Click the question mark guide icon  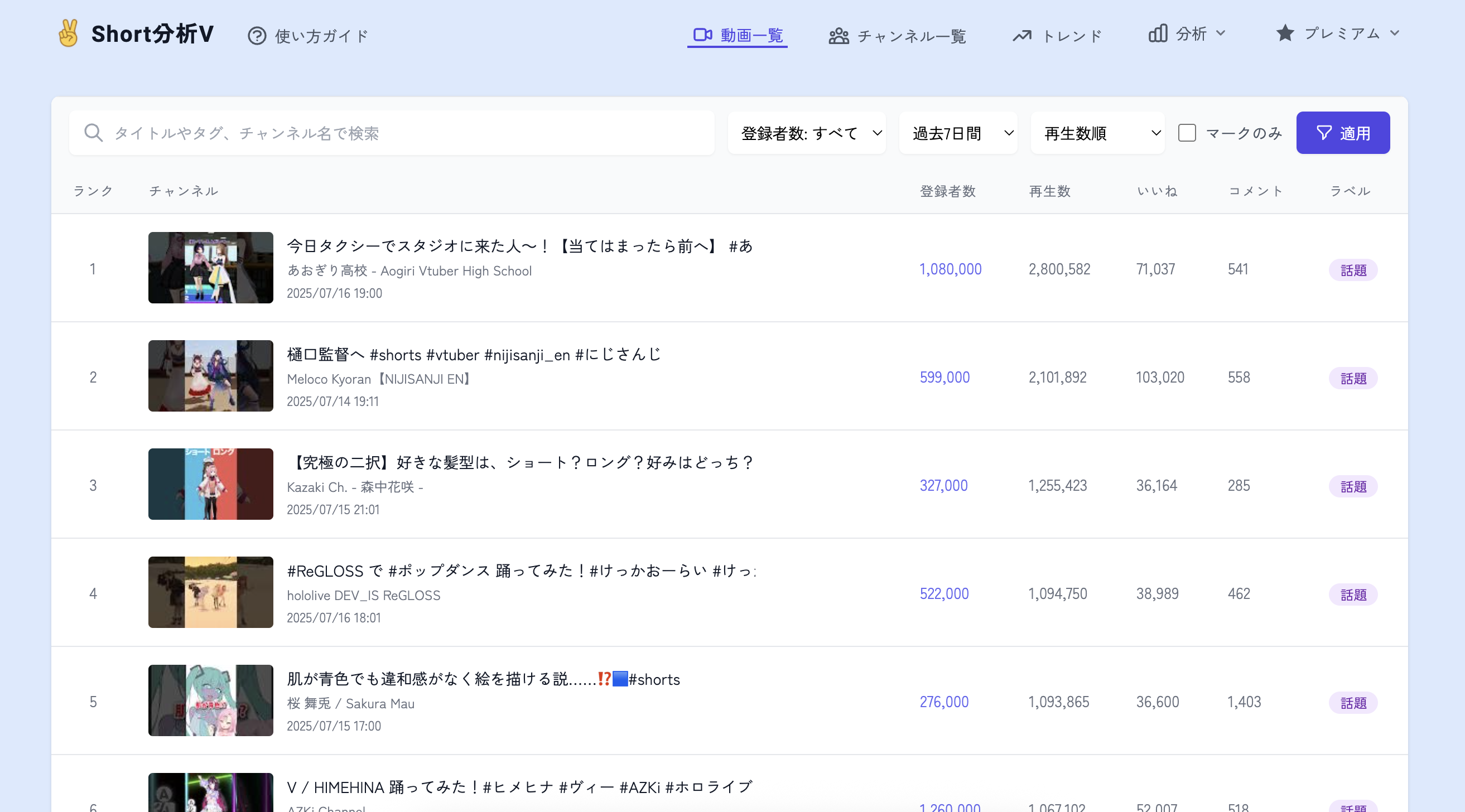pos(257,36)
